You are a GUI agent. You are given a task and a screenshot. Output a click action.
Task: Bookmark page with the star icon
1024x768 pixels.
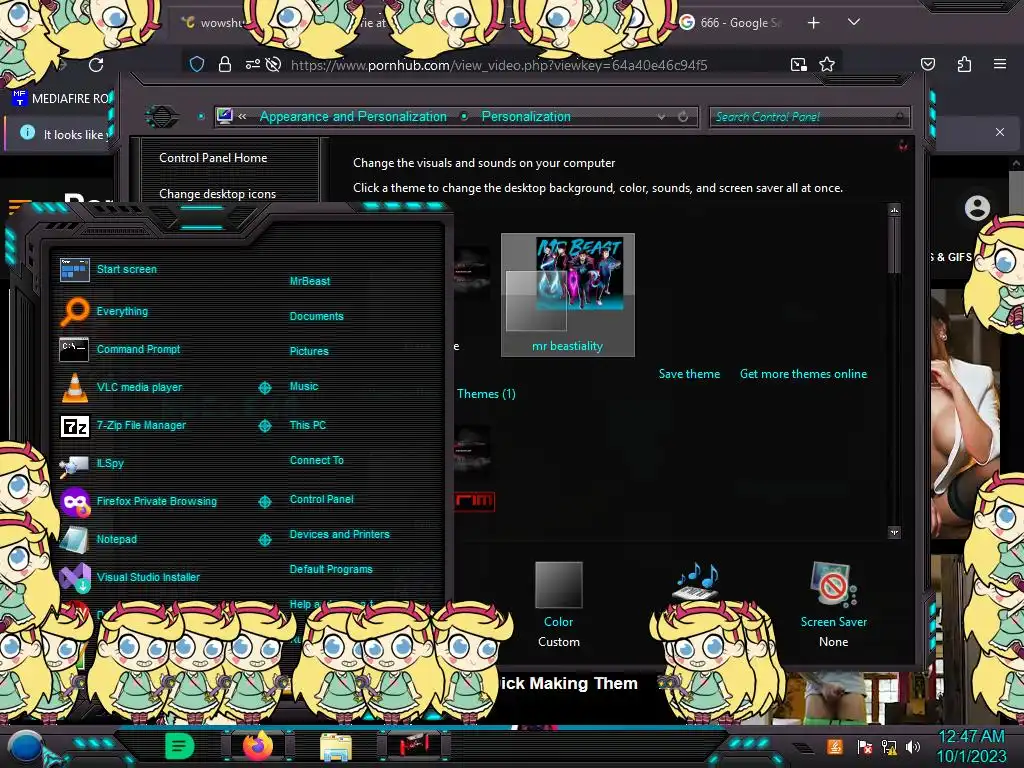[827, 64]
